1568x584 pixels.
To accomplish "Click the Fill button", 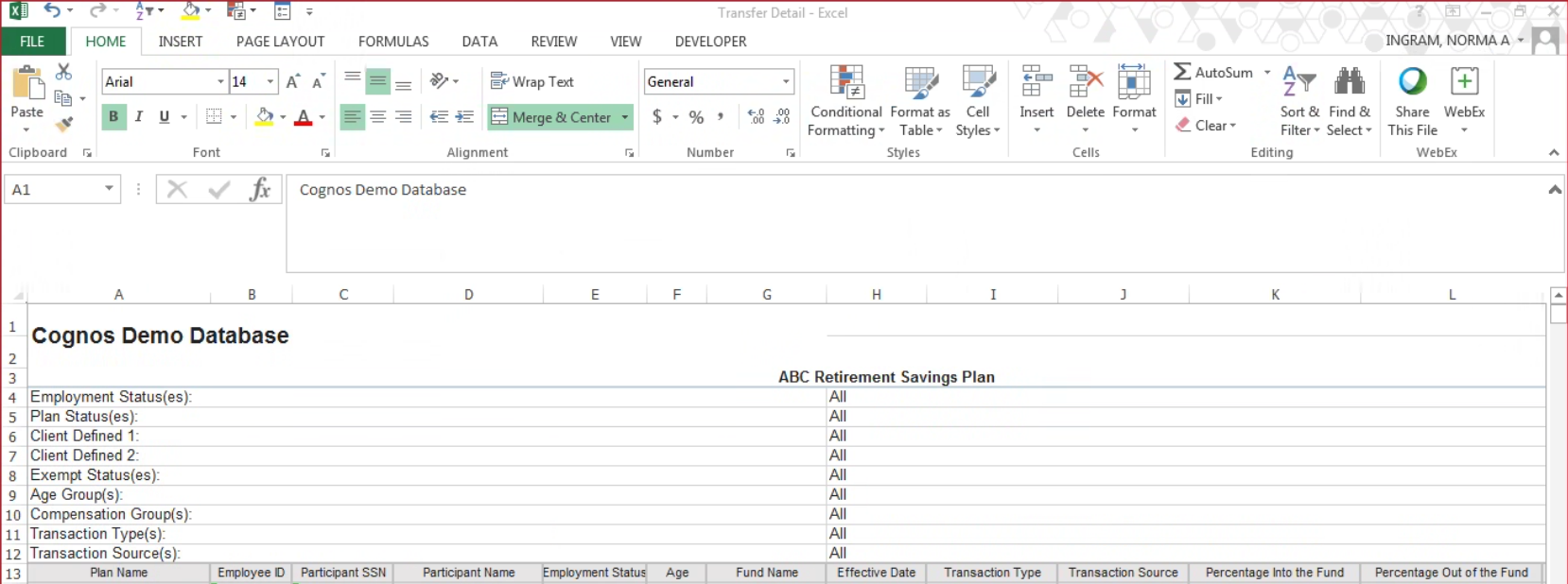I will pyautogui.click(x=1197, y=98).
